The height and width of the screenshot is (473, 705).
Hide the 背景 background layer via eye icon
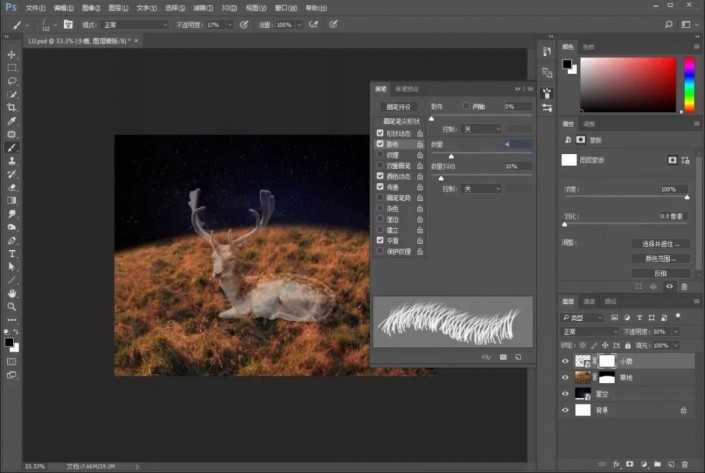coord(566,410)
